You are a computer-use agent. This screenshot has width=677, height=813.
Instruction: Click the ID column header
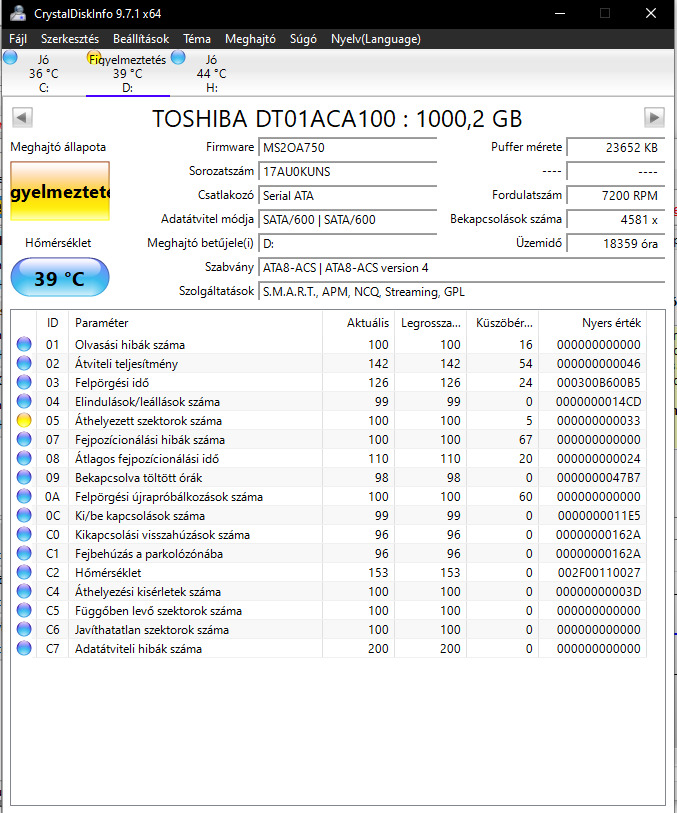click(x=52, y=323)
